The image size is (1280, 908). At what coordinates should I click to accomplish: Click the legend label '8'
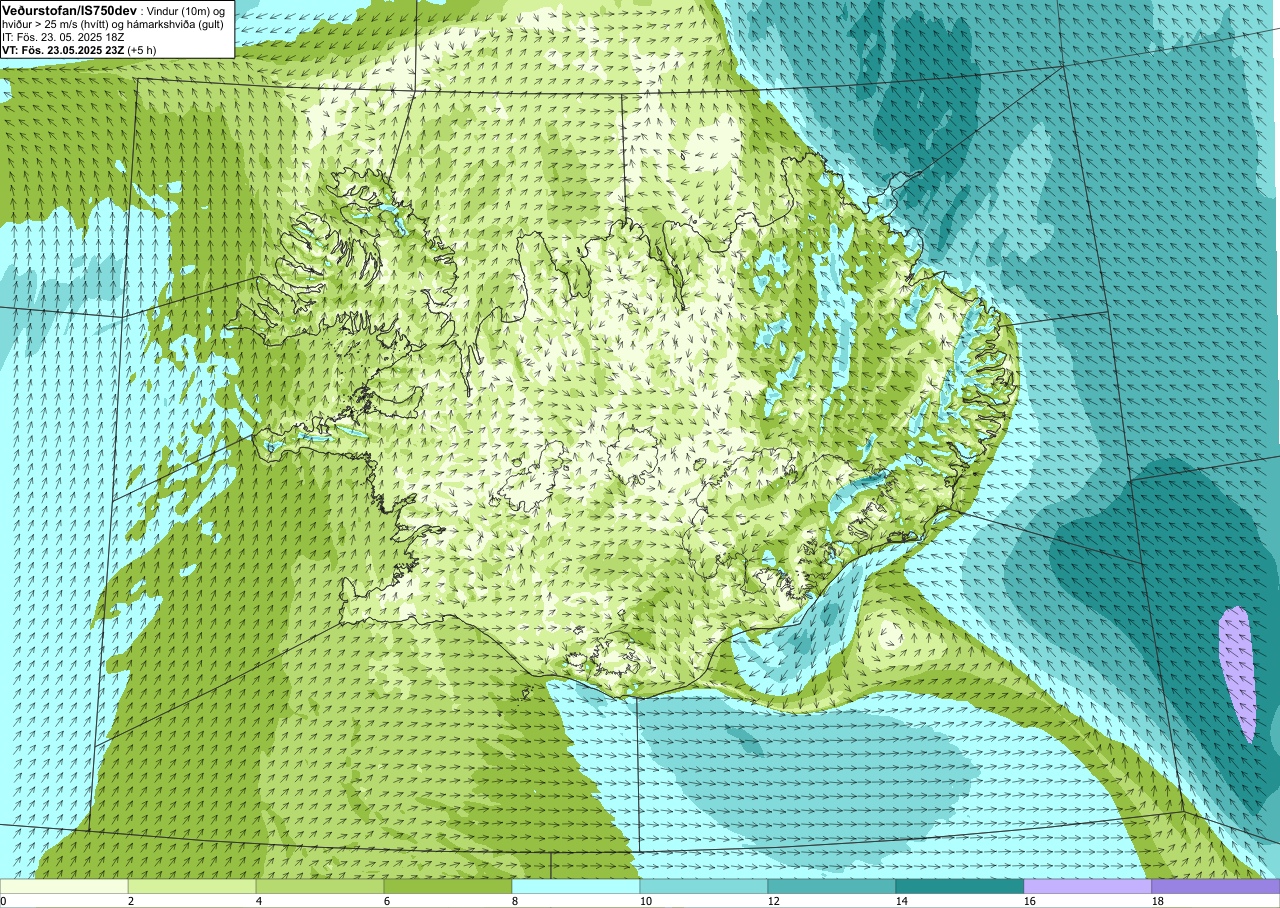[516, 901]
